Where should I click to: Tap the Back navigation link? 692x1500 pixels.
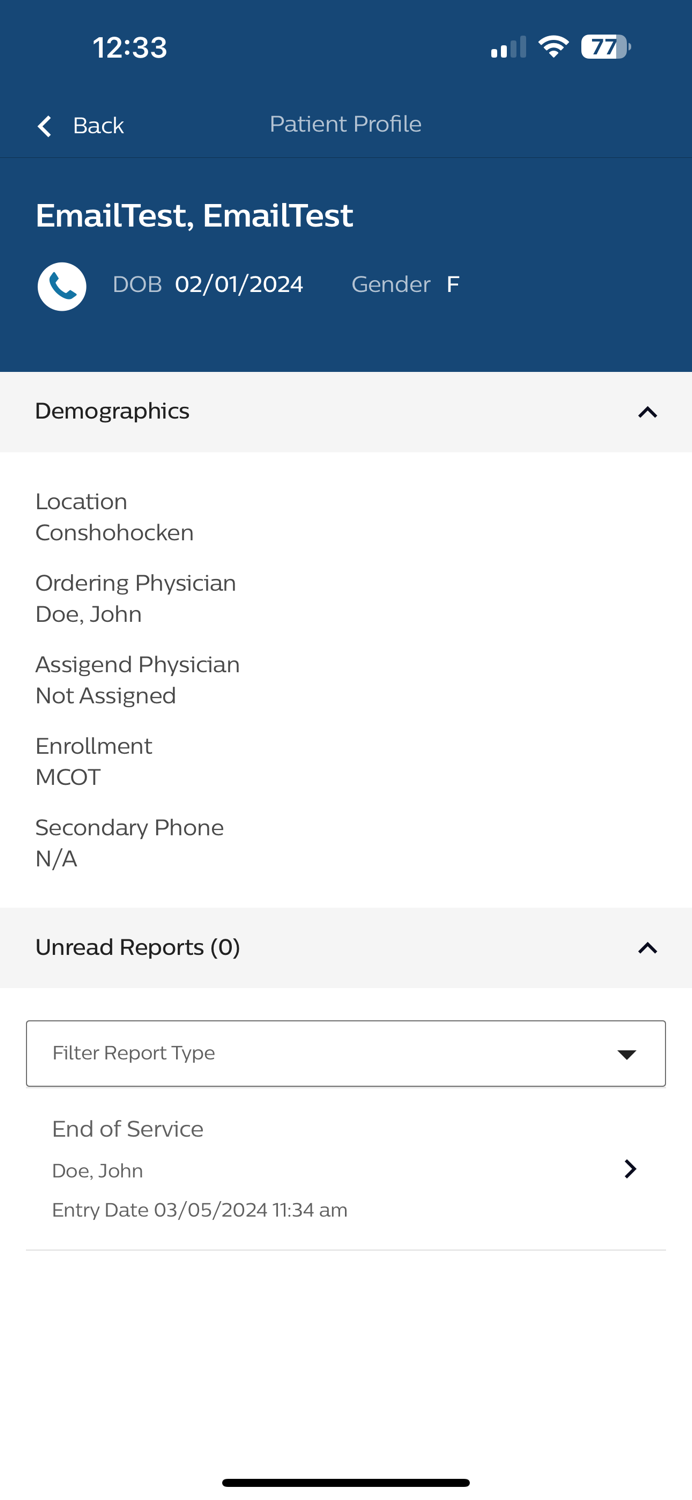pyautogui.click(x=97, y=125)
